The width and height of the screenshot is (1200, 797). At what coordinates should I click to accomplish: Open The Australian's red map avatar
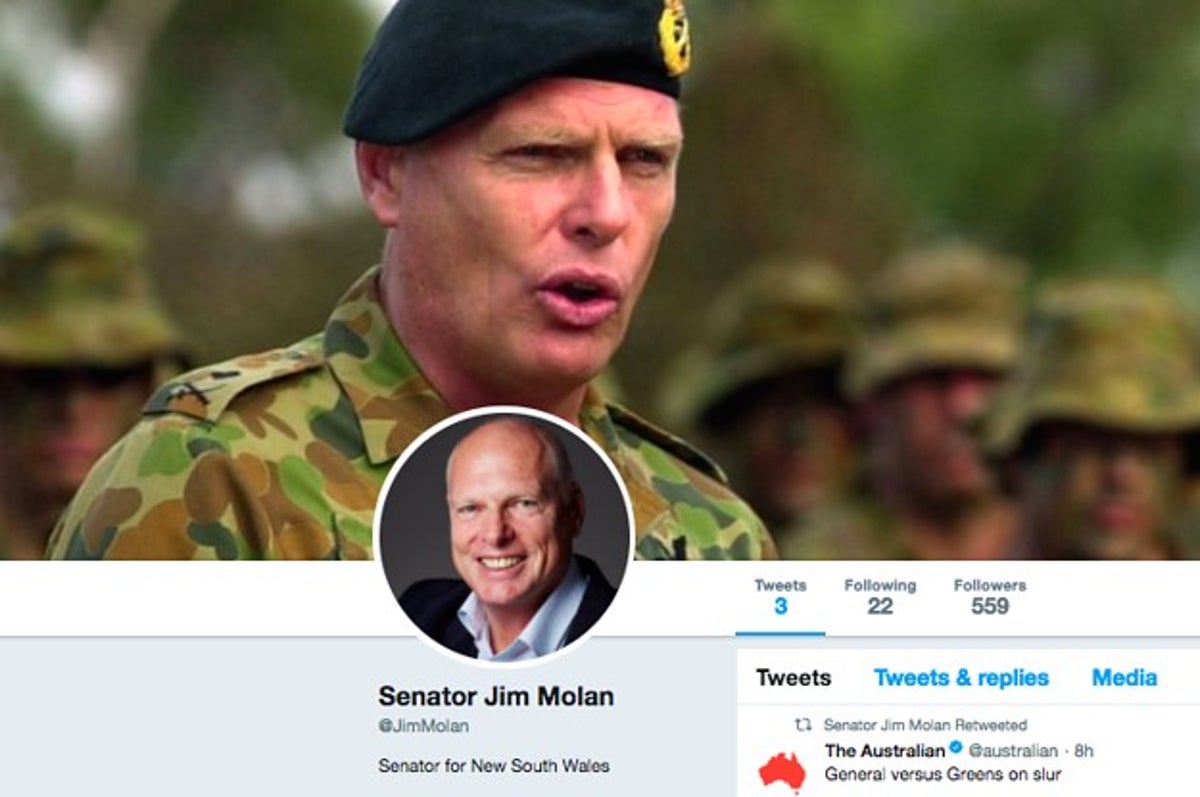coord(782,771)
